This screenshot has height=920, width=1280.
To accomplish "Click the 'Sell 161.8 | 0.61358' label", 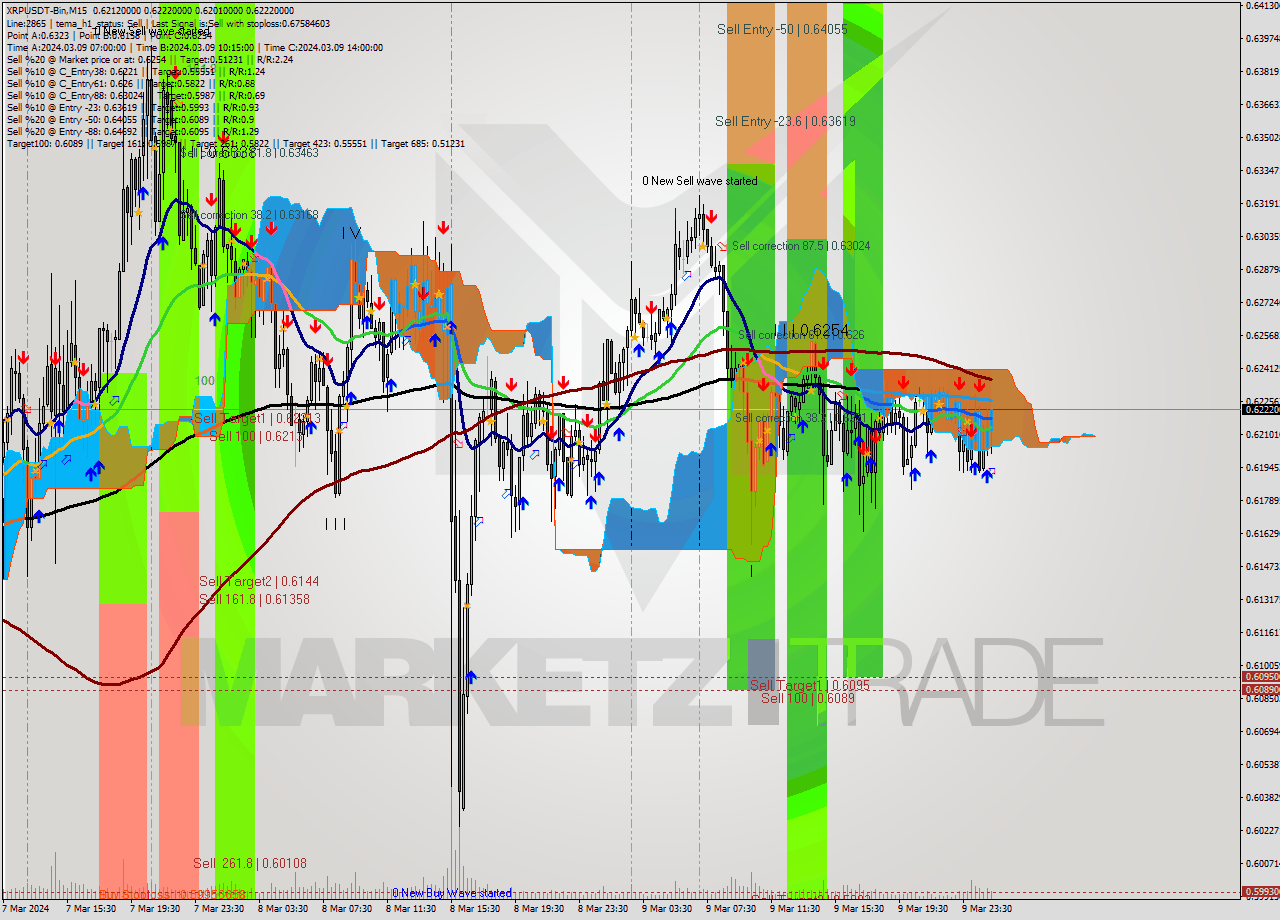I will [254, 599].
